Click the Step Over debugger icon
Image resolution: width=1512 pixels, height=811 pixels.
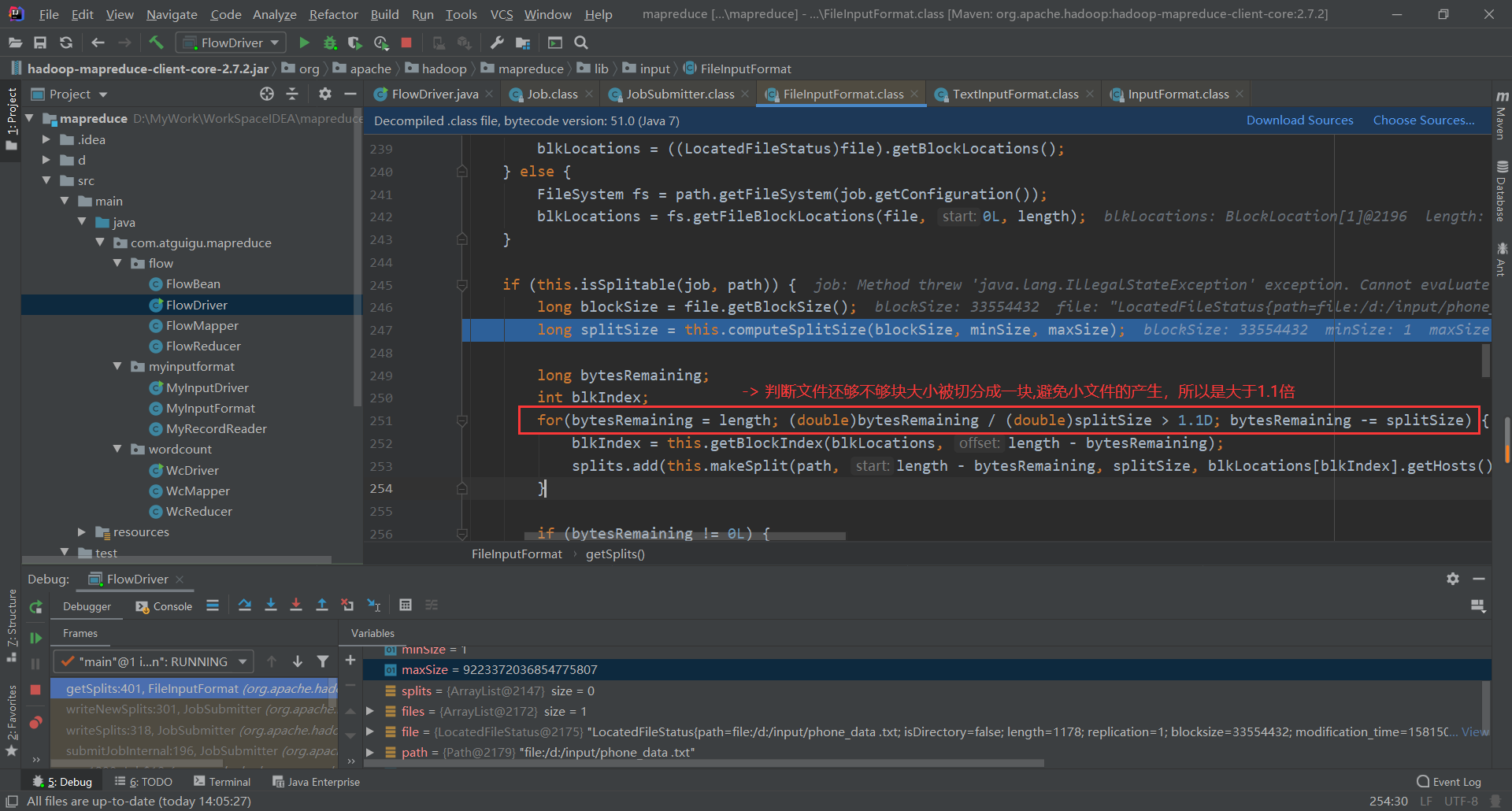click(245, 605)
